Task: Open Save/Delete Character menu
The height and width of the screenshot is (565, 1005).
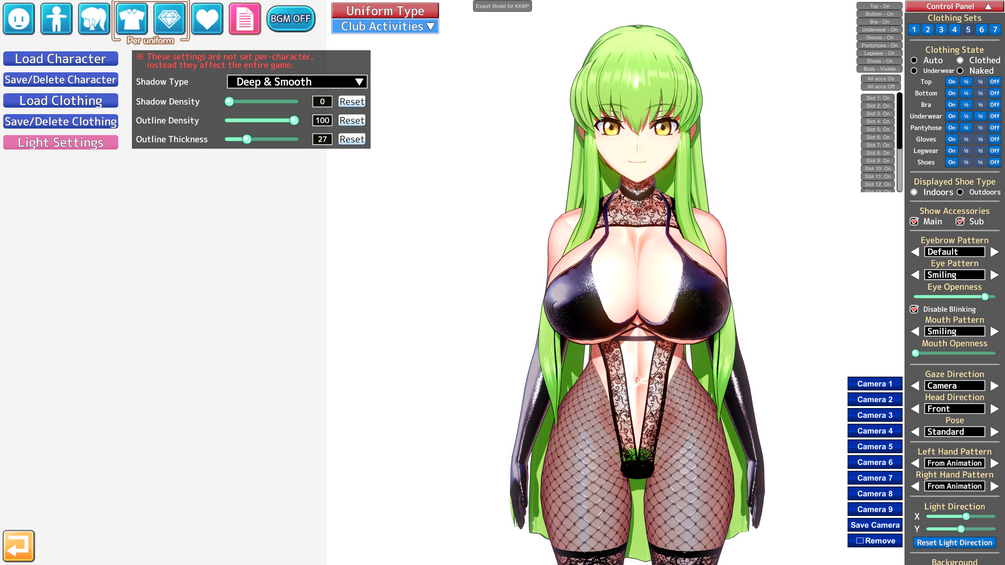Action: pos(60,79)
